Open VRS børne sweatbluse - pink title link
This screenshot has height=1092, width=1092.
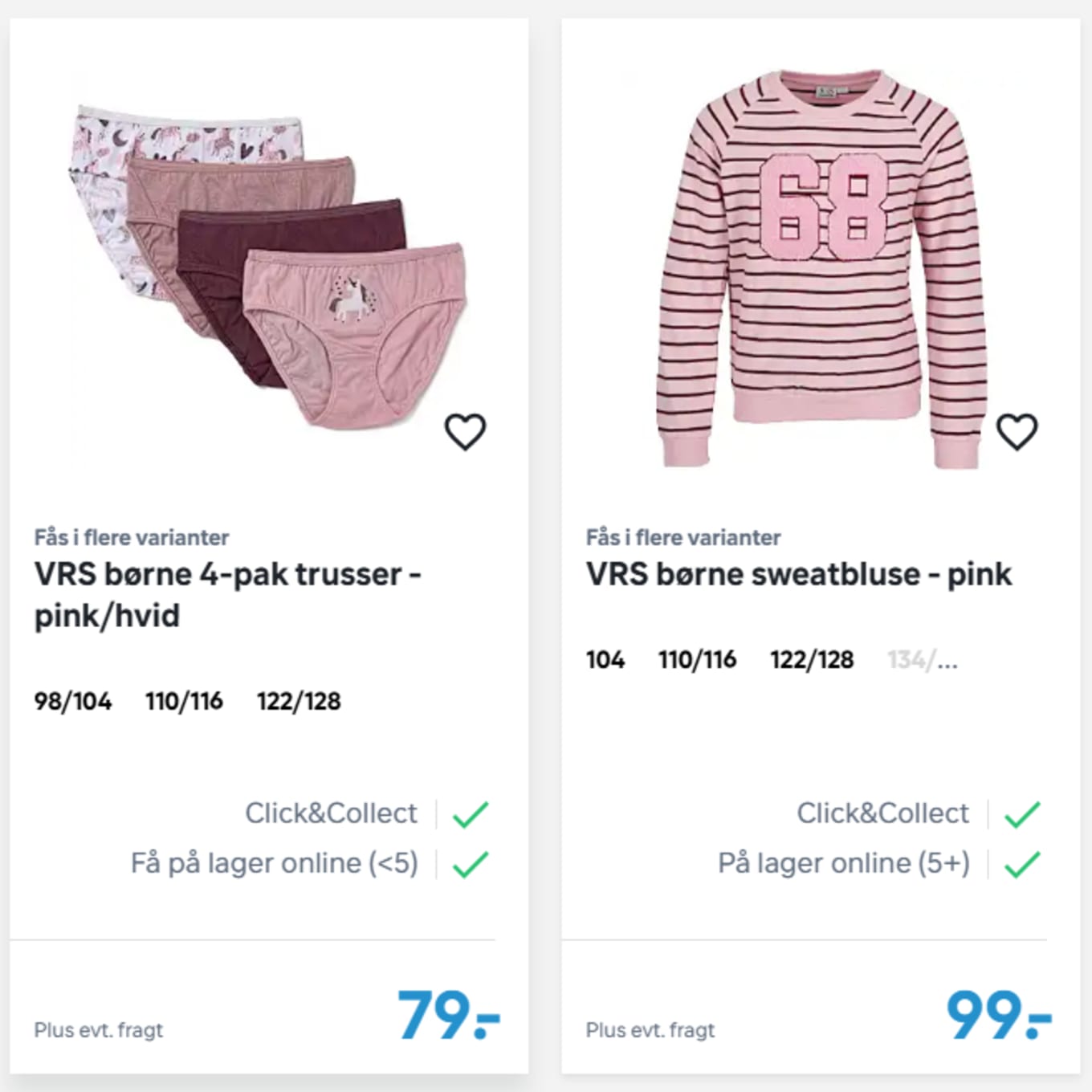click(x=799, y=574)
